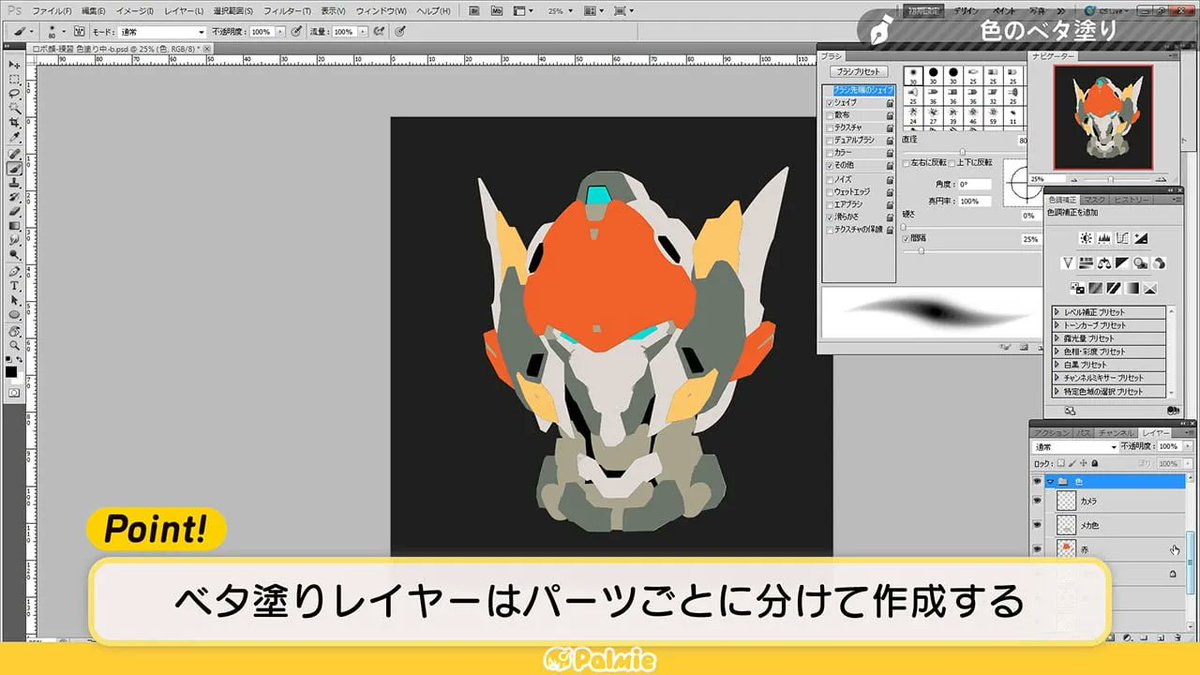Add a Brightness/Contrast adjustment

coord(1087,238)
